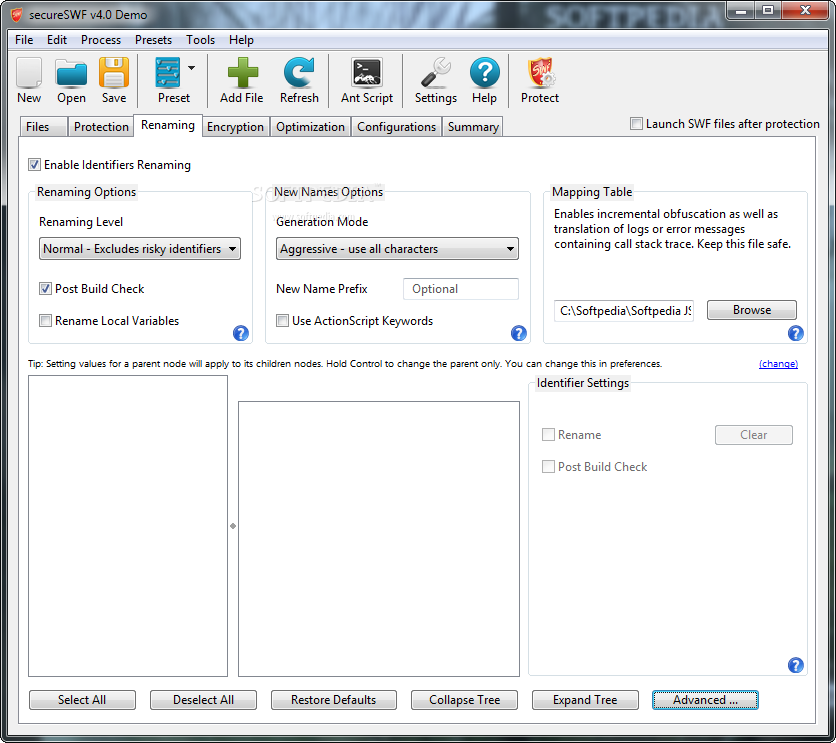The width and height of the screenshot is (836, 743).
Task: Toggle Enable Identifiers Renaming checkbox
Action: (35, 165)
